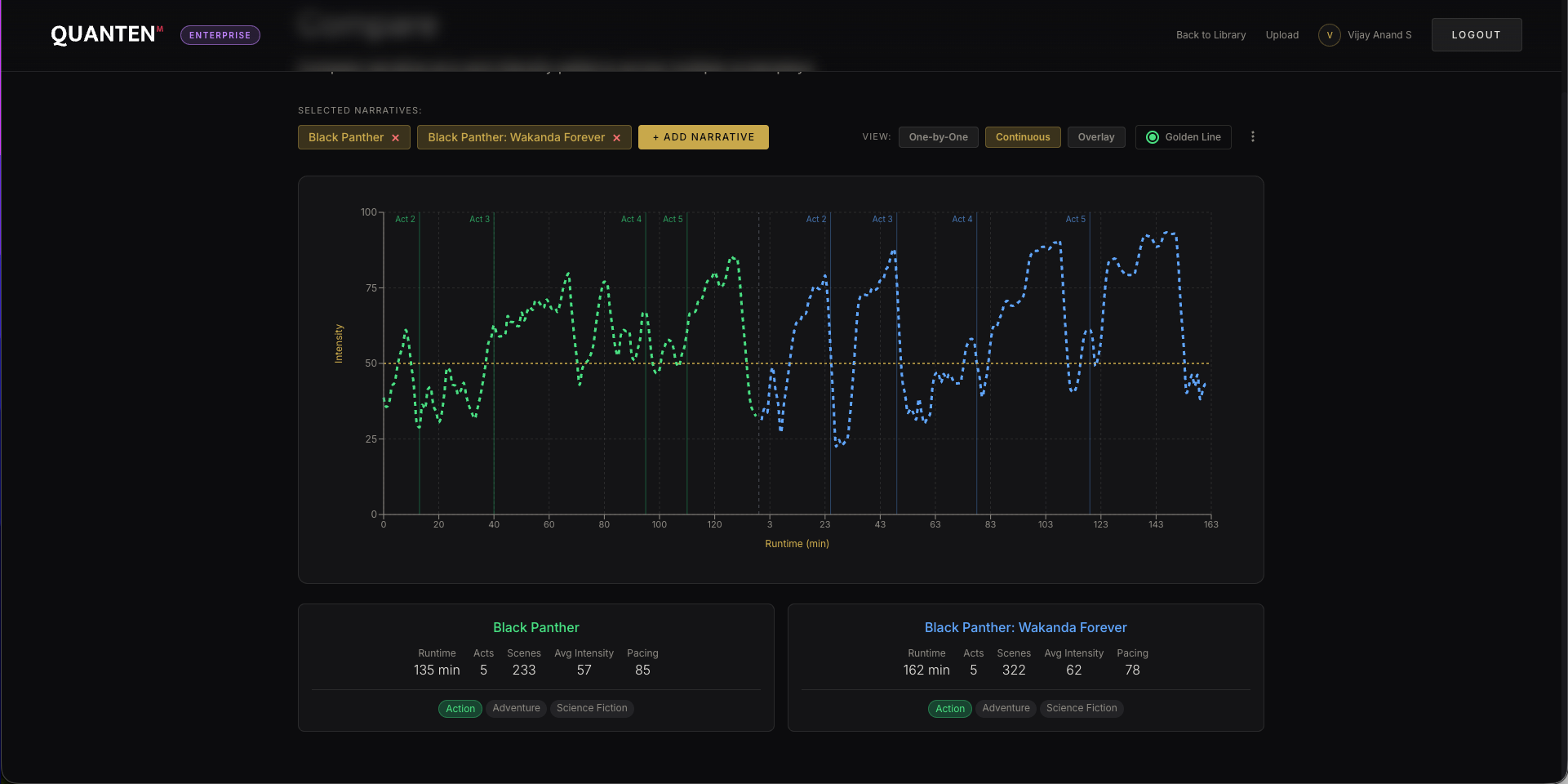
Task: Remove Black Panther: Wakanda Forever narrative chip
Action: pos(616,138)
